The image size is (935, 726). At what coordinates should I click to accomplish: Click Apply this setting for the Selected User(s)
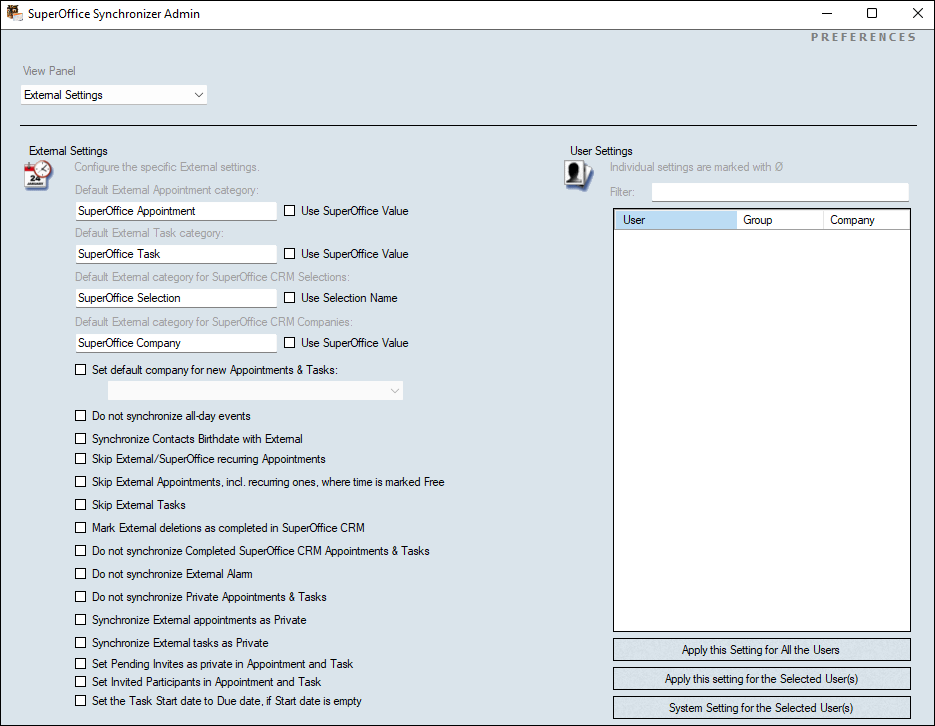[761, 679]
